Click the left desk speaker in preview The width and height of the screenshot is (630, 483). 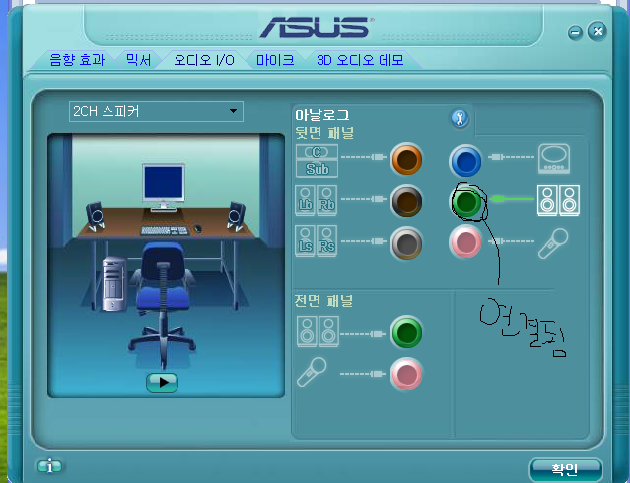[96, 217]
